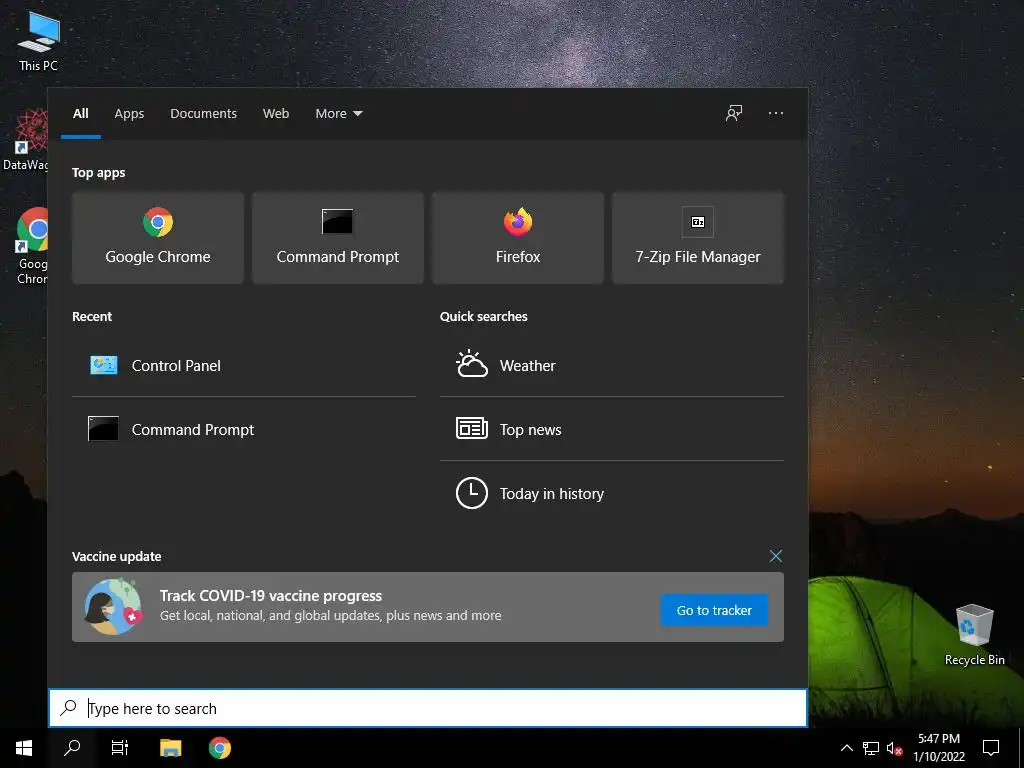1024x768 pixels.
Task: Launch Command Prompt tile in Top apps
Action: pyautogui.click(x=338, y=238)
